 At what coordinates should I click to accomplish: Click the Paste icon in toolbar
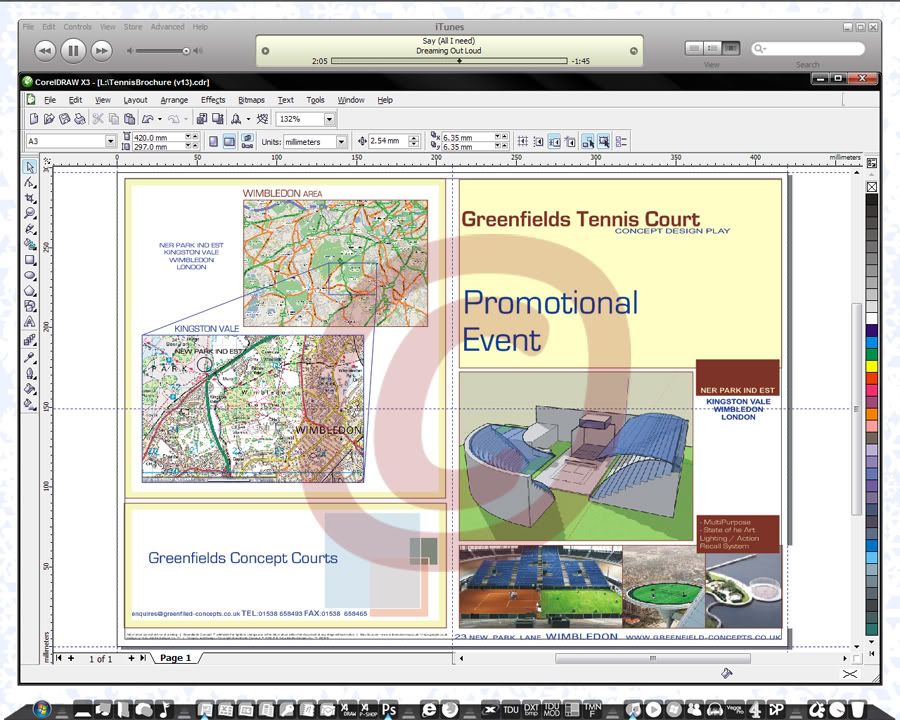[x=130, y=119]
